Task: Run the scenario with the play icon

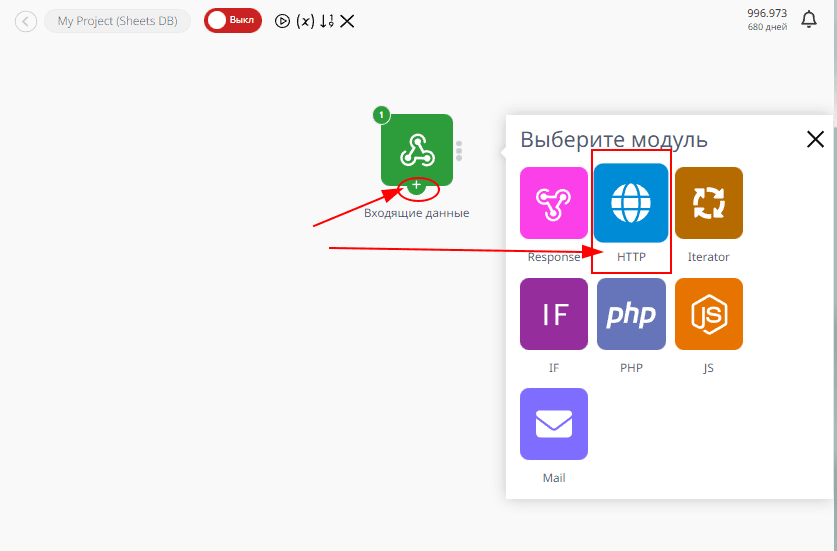Action: pos(282,21)
